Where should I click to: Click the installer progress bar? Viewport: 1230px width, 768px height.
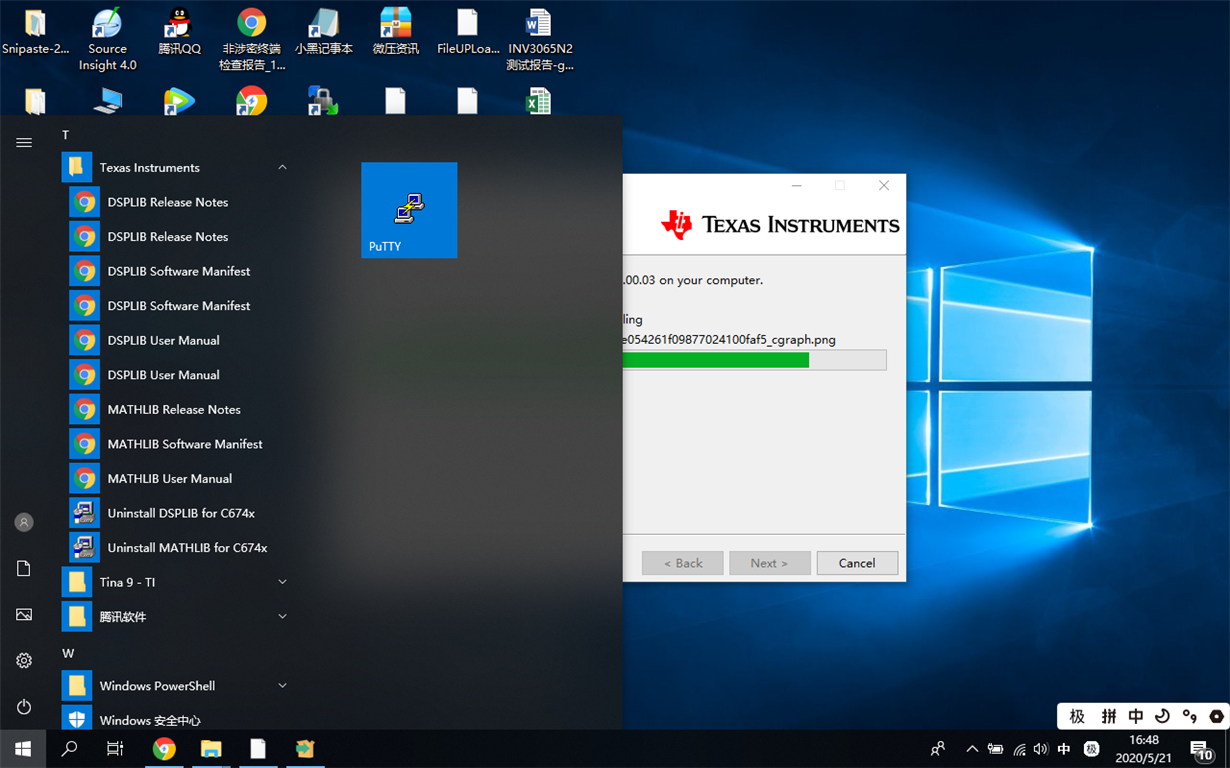pyautogui.click(x=754, y=360)
